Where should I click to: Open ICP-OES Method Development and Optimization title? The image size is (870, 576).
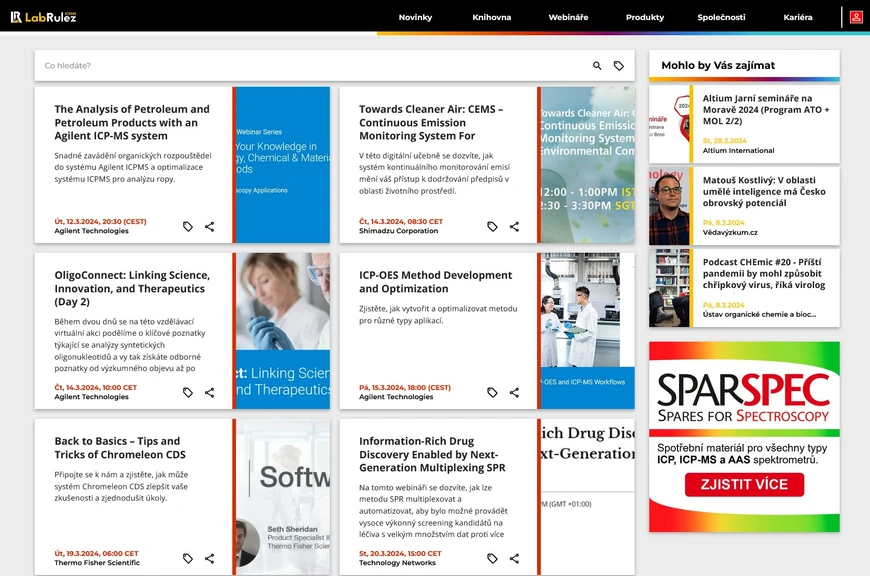[436, 282]
